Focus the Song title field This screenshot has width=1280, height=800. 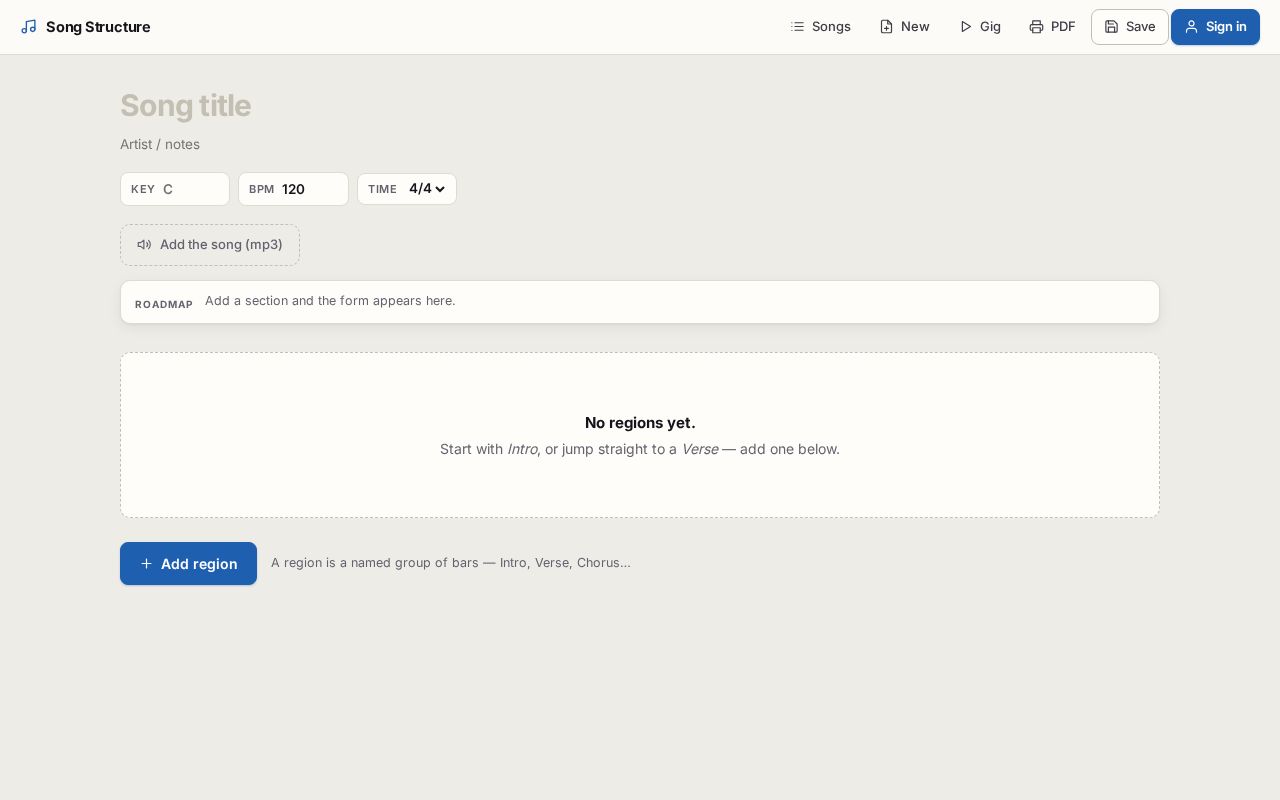point(640,106)
